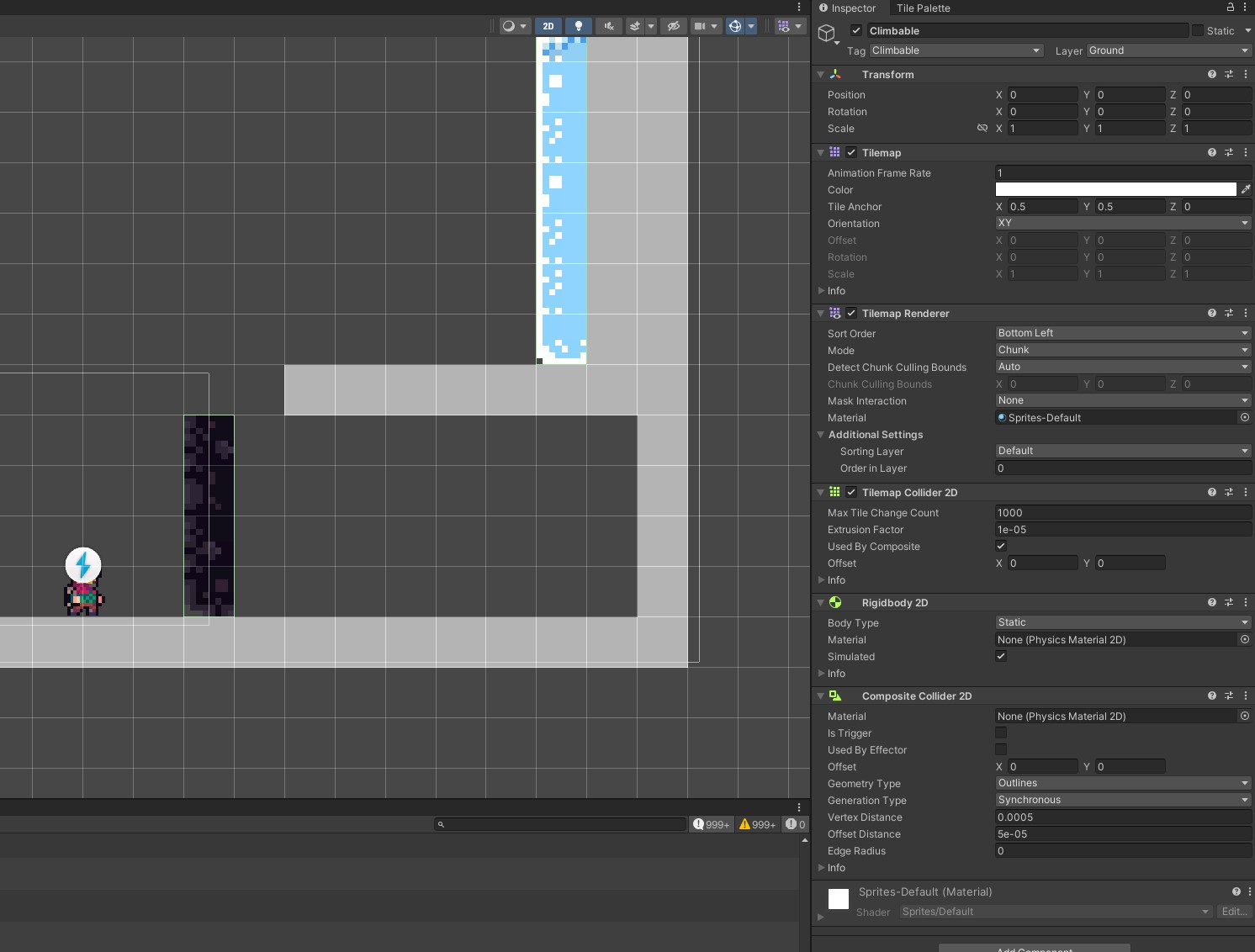Mute scene view audio
The image size is (1255, 952).
coord(608,26)
